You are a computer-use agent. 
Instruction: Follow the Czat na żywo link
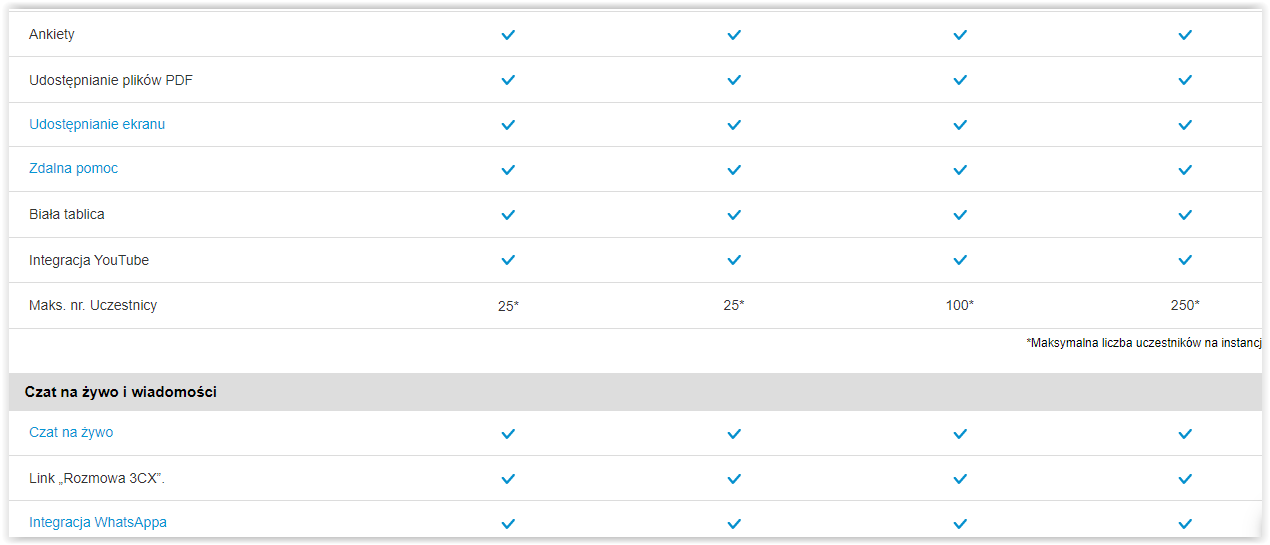click(71, 432)
